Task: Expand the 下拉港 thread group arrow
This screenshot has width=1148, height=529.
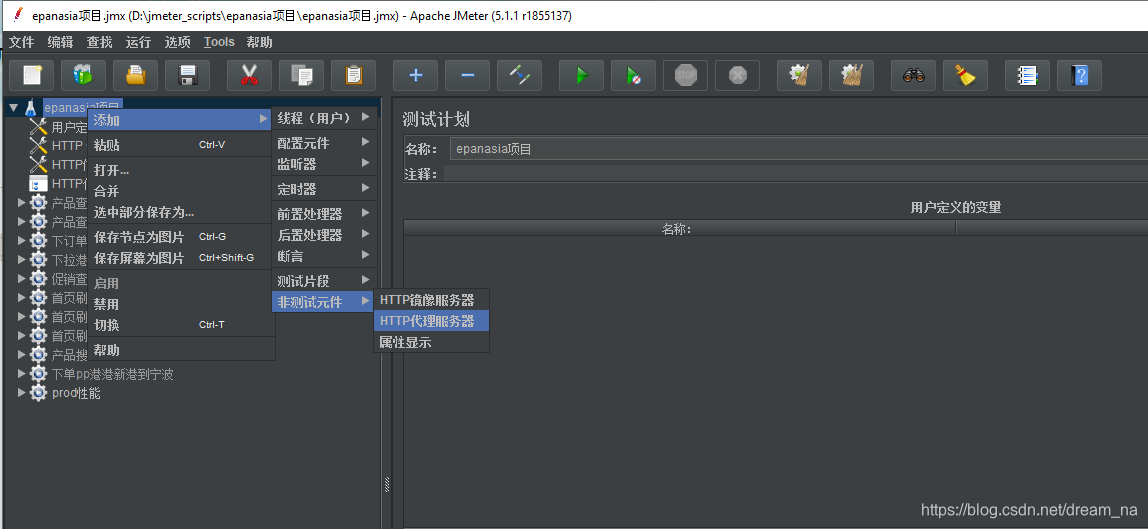Action: (x=21, y=260)
